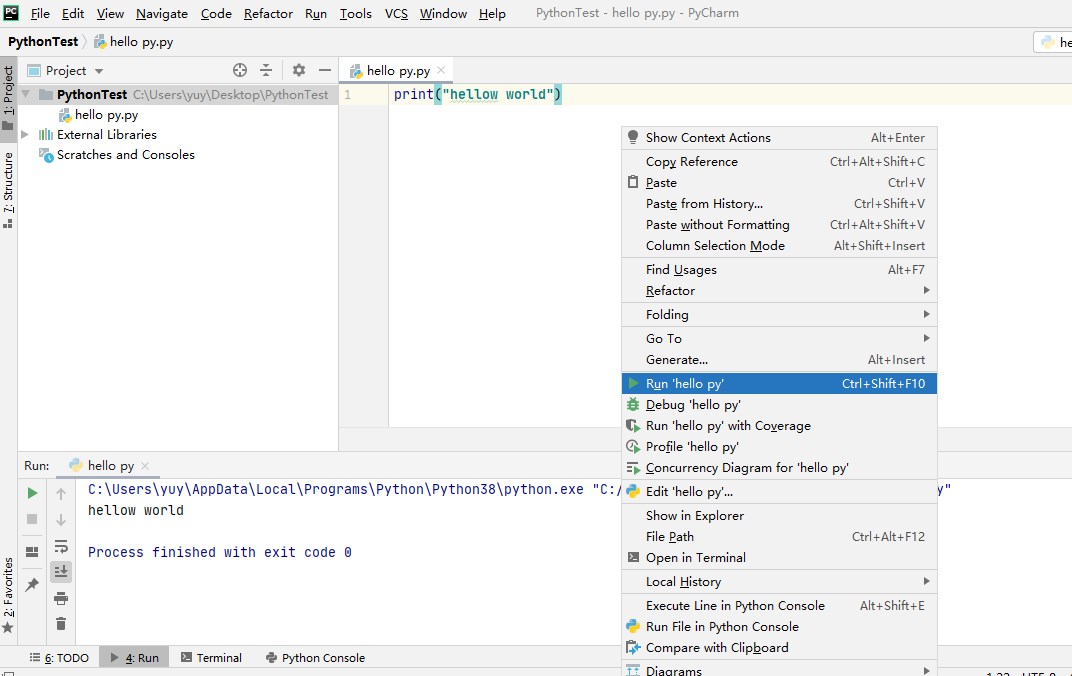
Task: Open the Window menu
Action: (443, 14)
